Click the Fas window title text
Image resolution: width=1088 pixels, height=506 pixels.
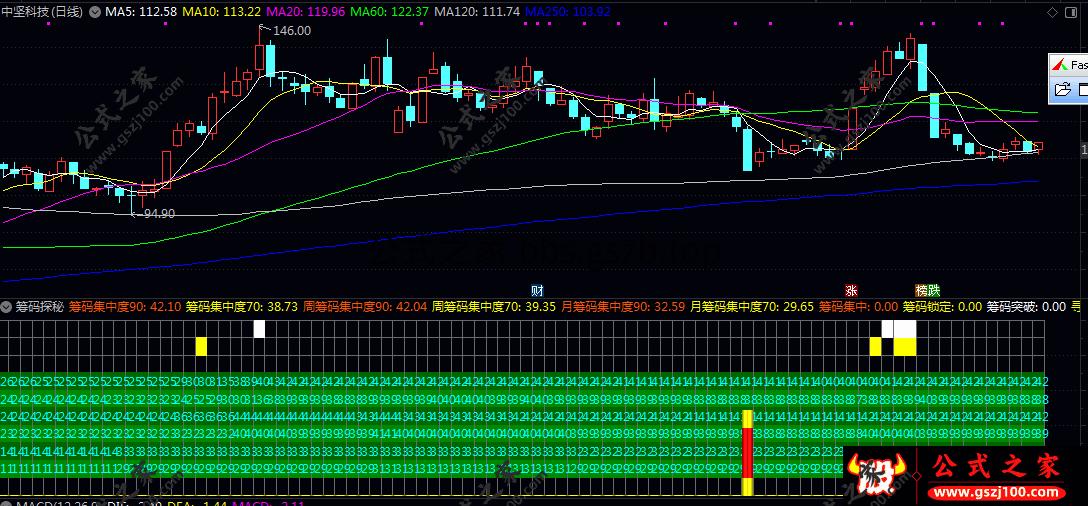tap(1079, 65)
